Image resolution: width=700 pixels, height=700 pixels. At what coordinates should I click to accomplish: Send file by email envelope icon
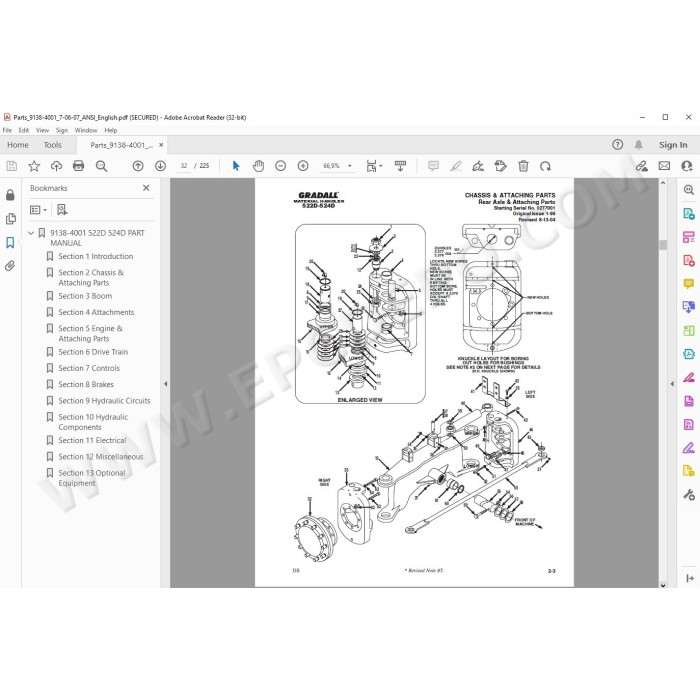664,166
